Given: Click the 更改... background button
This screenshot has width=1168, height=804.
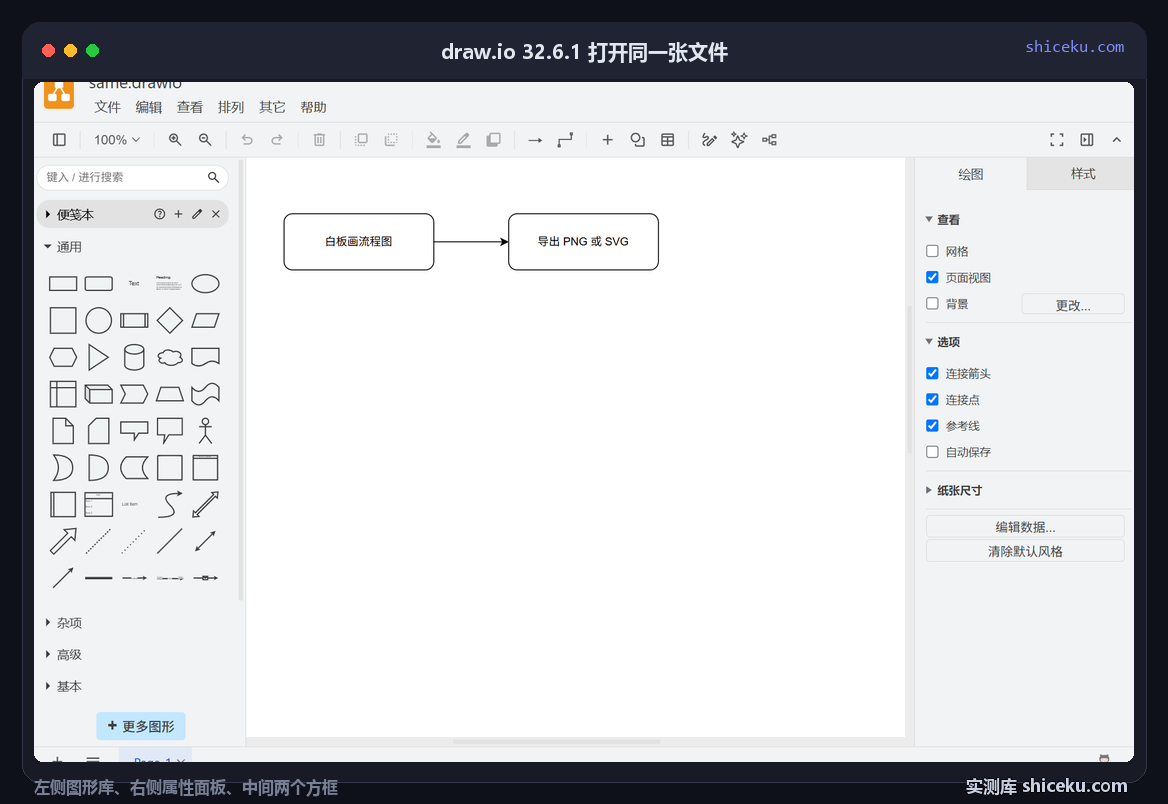Looking at the screenshot, I should click(1073, 305).
